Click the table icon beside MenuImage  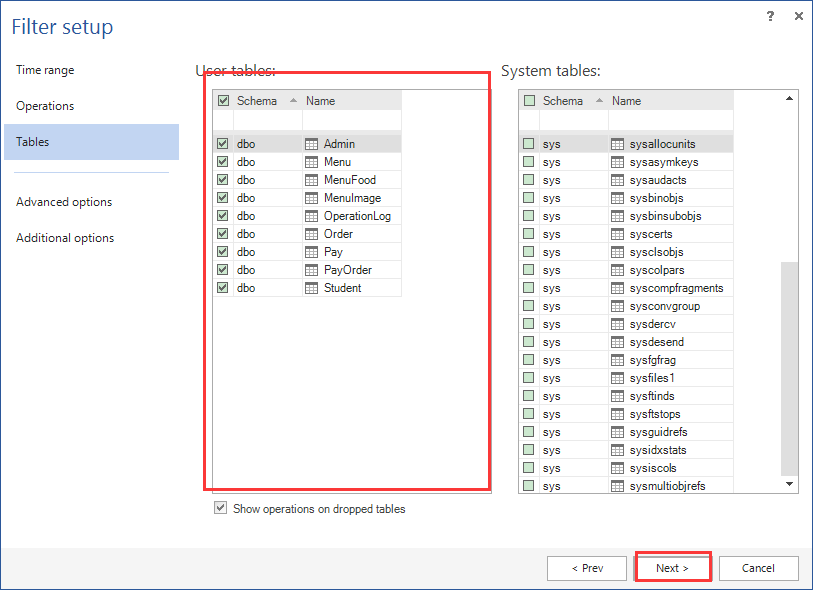[313, 197]
